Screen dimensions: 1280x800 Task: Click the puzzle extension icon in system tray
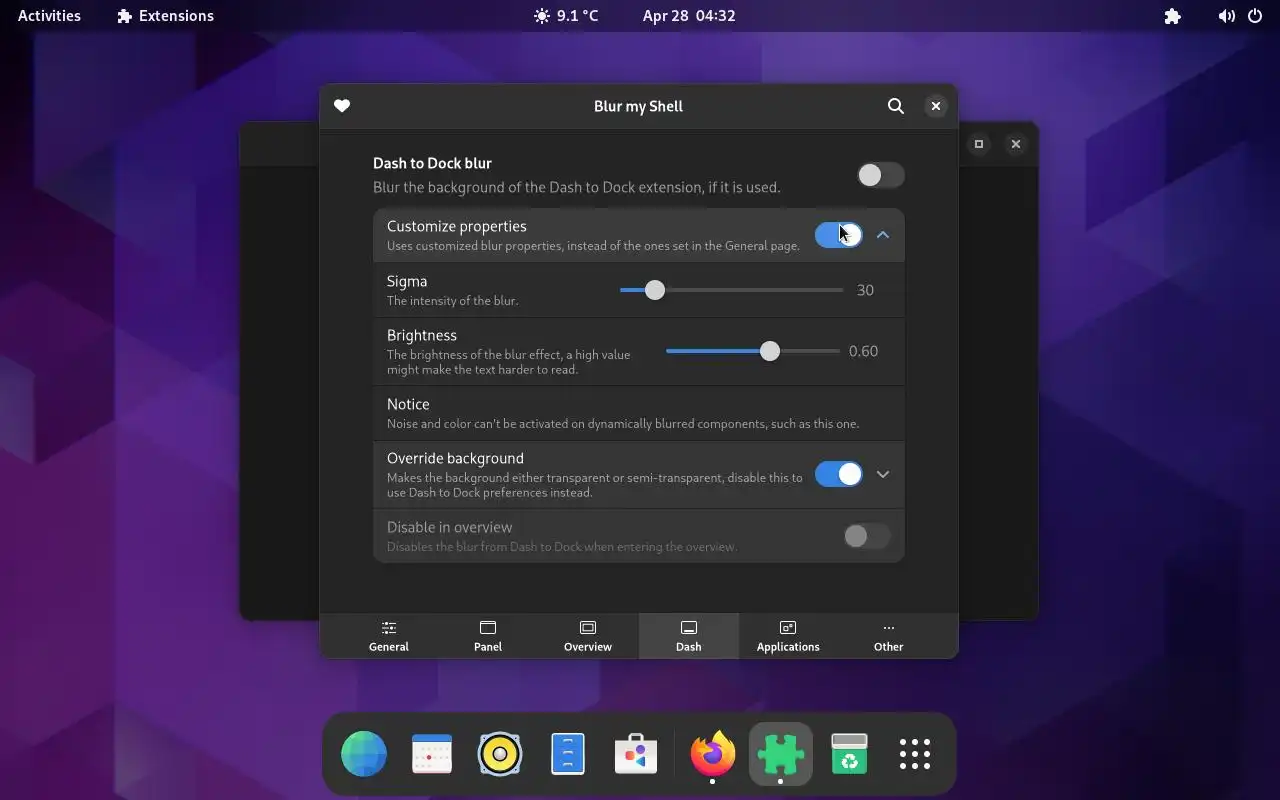1173,16
